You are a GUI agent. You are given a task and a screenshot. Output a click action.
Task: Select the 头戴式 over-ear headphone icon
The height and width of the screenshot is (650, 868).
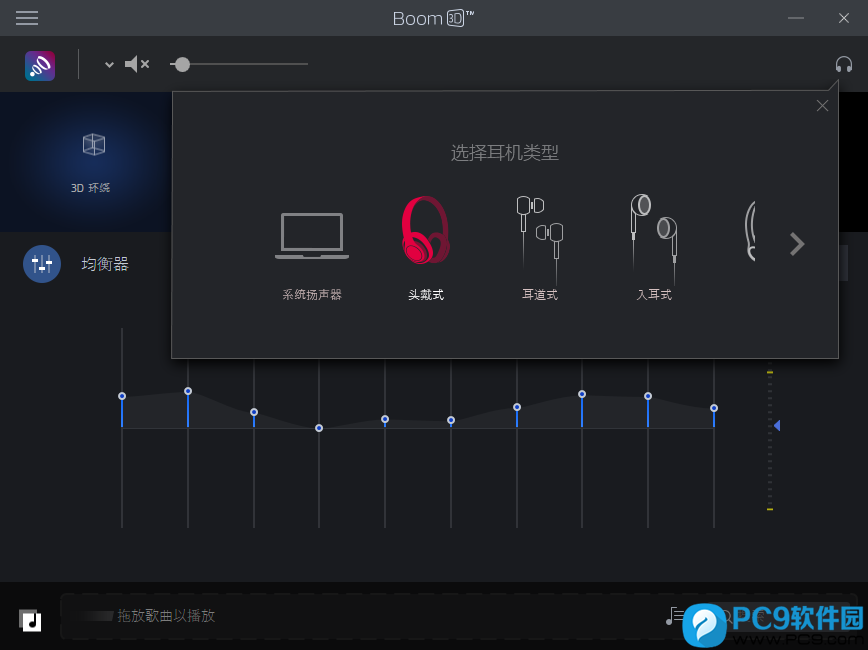425,231
